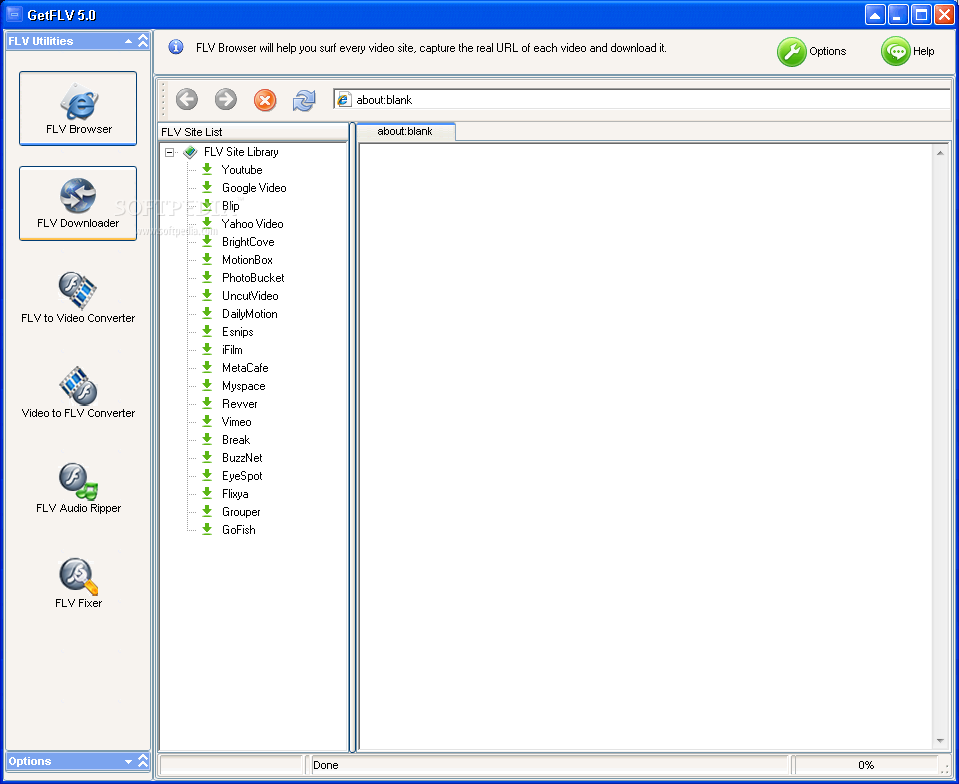
Task: Click the download arrow beside MetaCafe
Action: tap(207, 367)
